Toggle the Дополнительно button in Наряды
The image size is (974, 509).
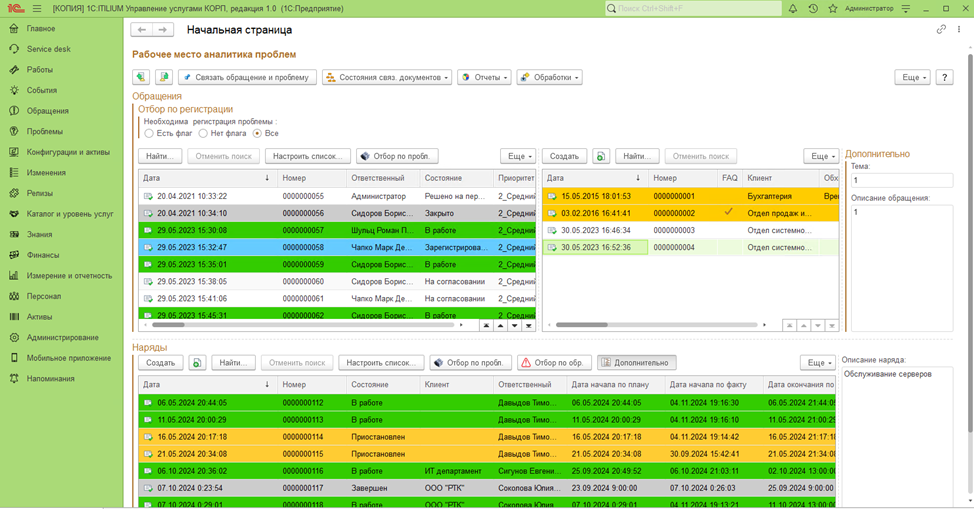click(x=637, y=363)
